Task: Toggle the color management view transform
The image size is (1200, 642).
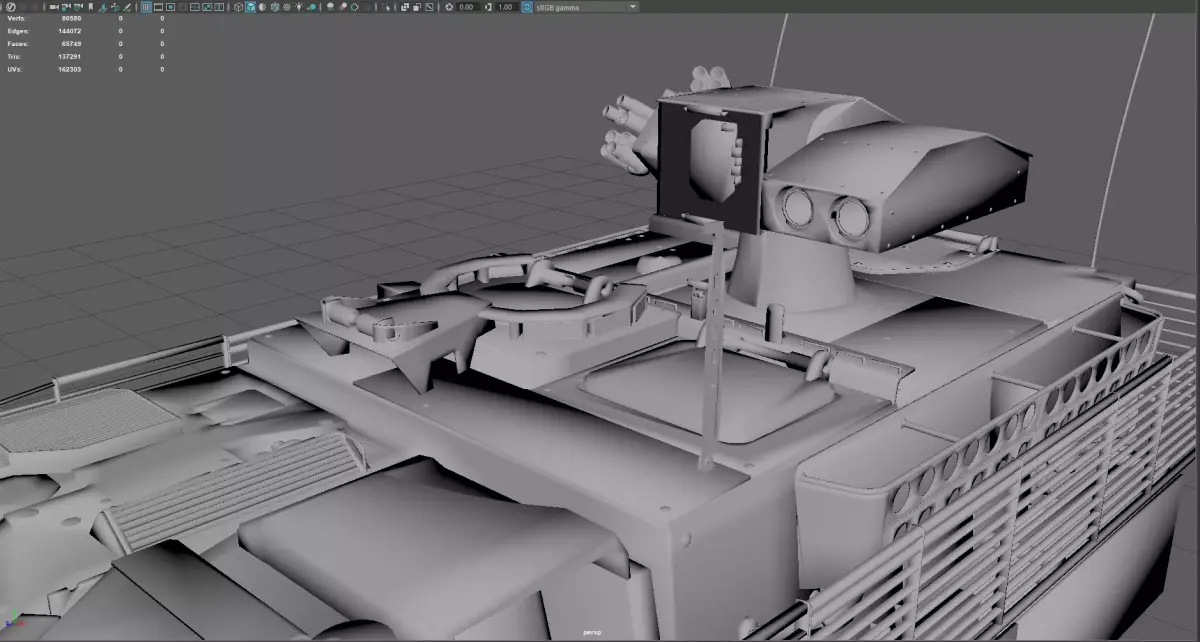Action: click(x=525, y=6)
